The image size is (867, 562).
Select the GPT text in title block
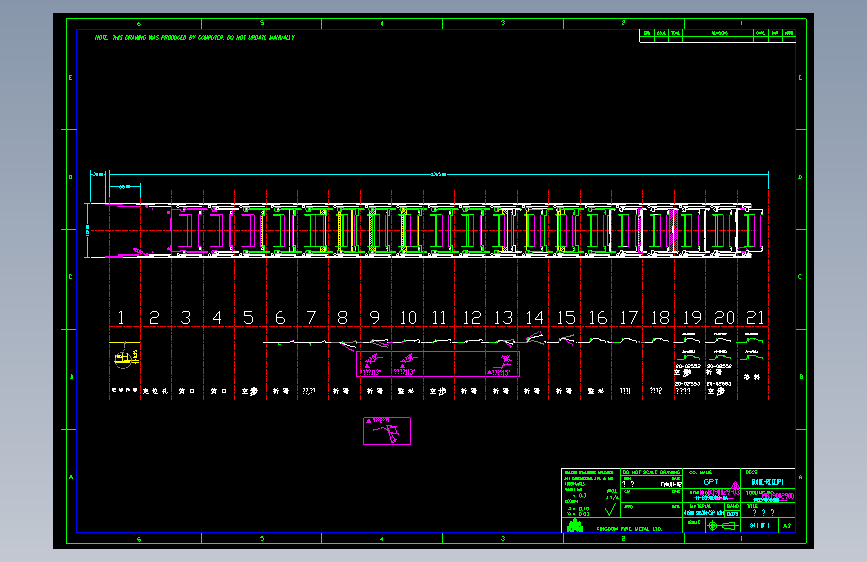[711, 482]
